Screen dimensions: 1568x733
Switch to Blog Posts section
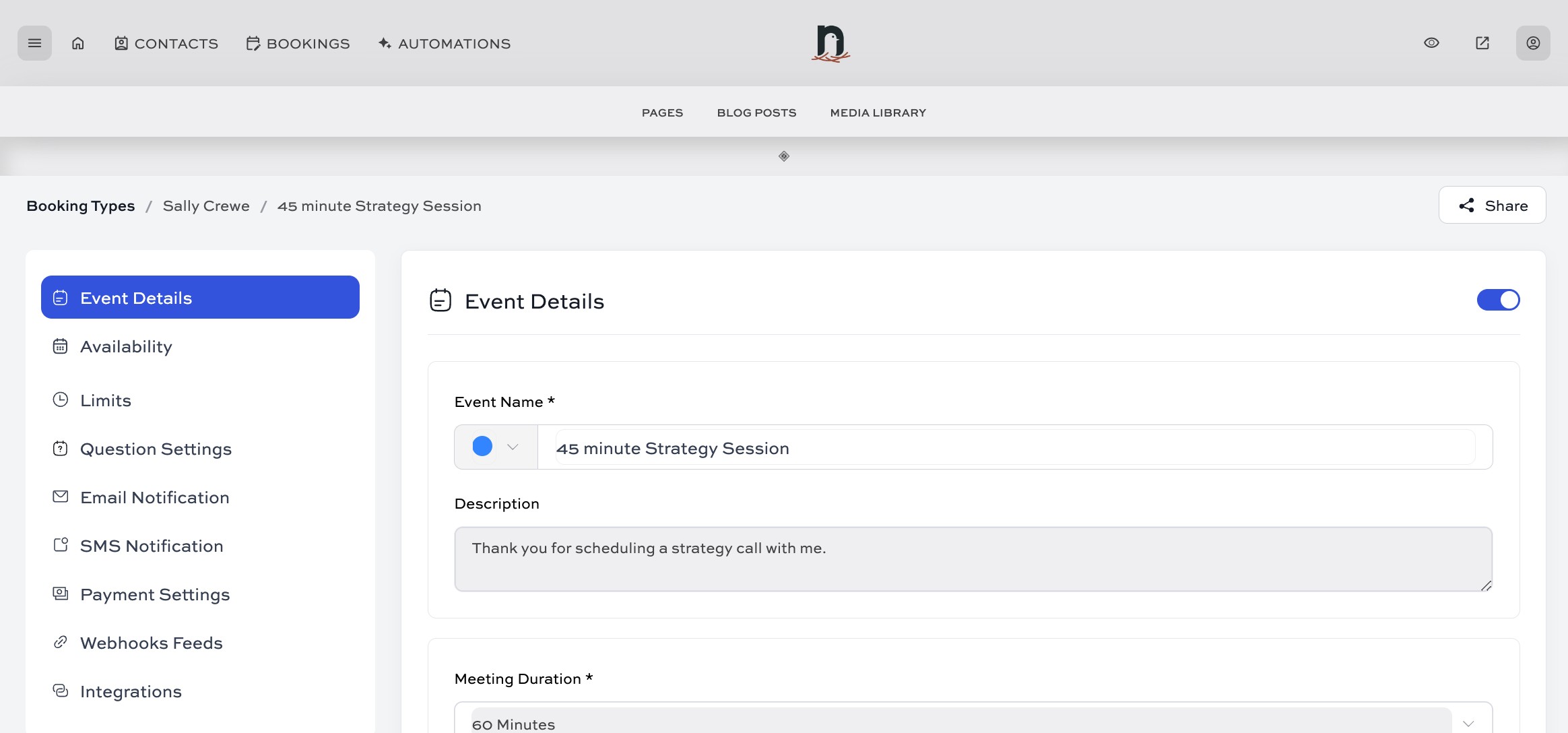(x=756, y=113)
